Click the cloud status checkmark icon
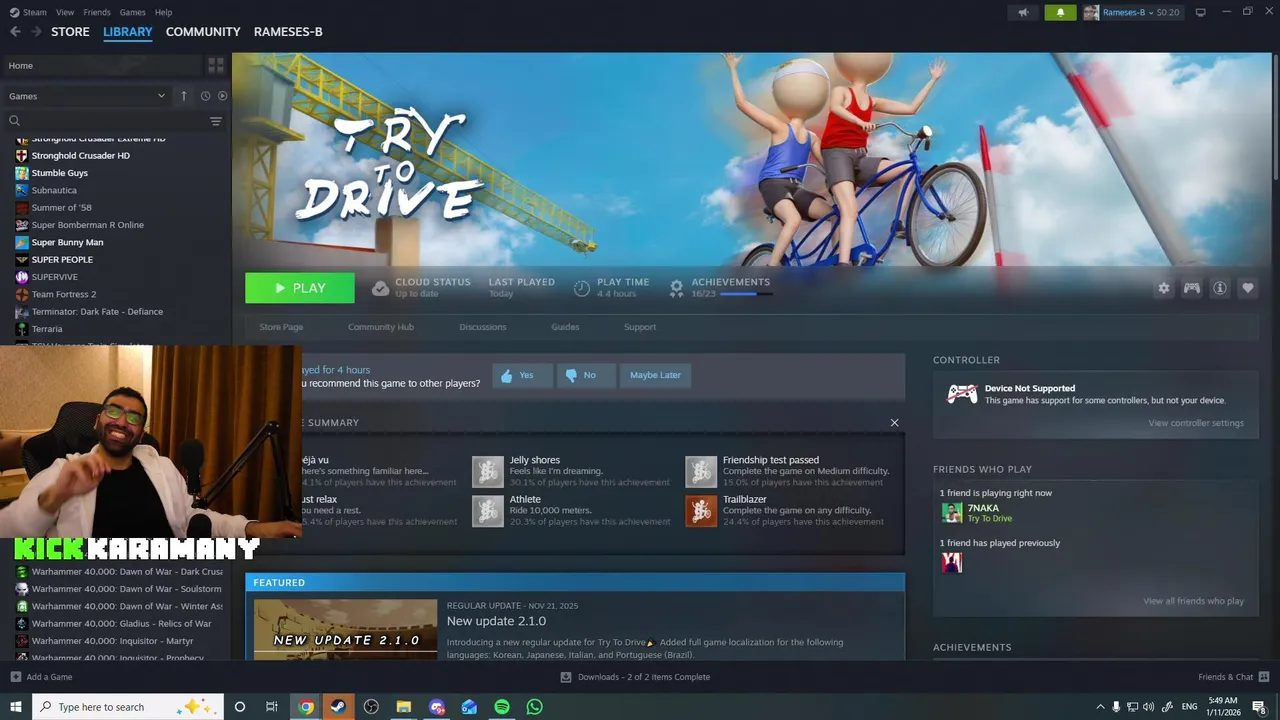1280x720 pixels. [x=380, y=288]
